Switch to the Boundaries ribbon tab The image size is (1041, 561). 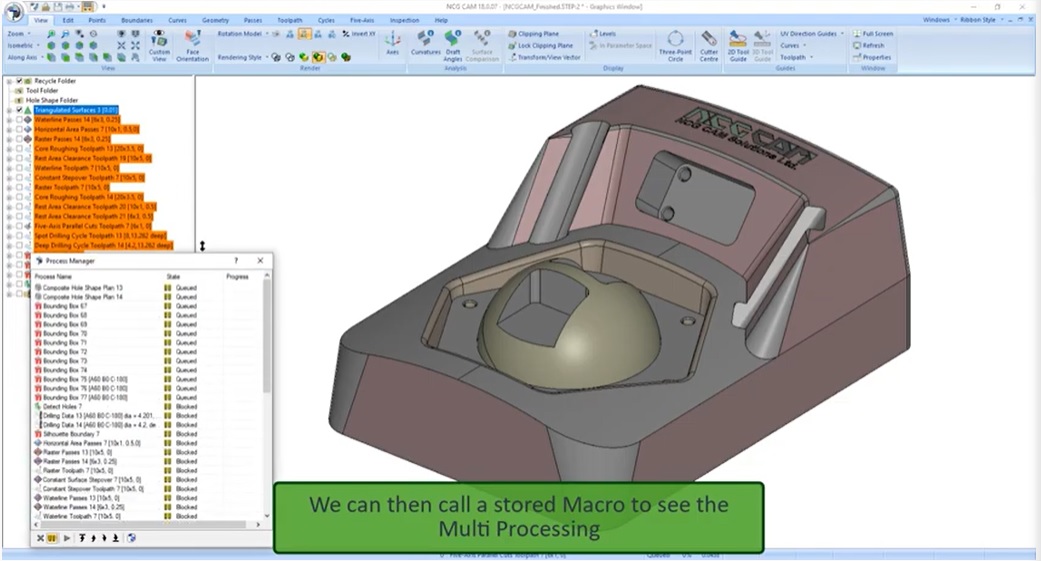(137, 21)
